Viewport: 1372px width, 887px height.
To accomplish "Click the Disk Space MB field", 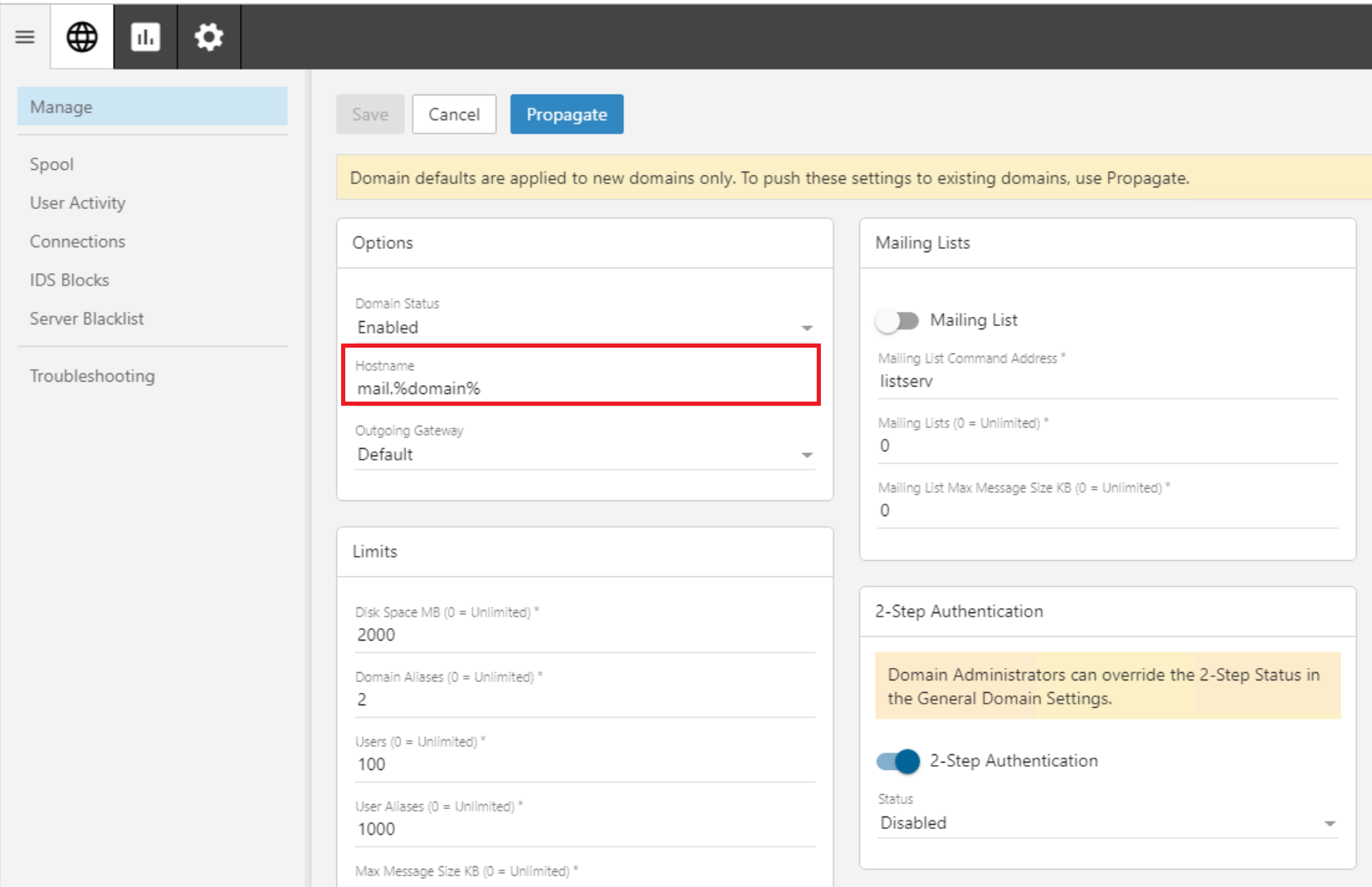I will (584, 635).
